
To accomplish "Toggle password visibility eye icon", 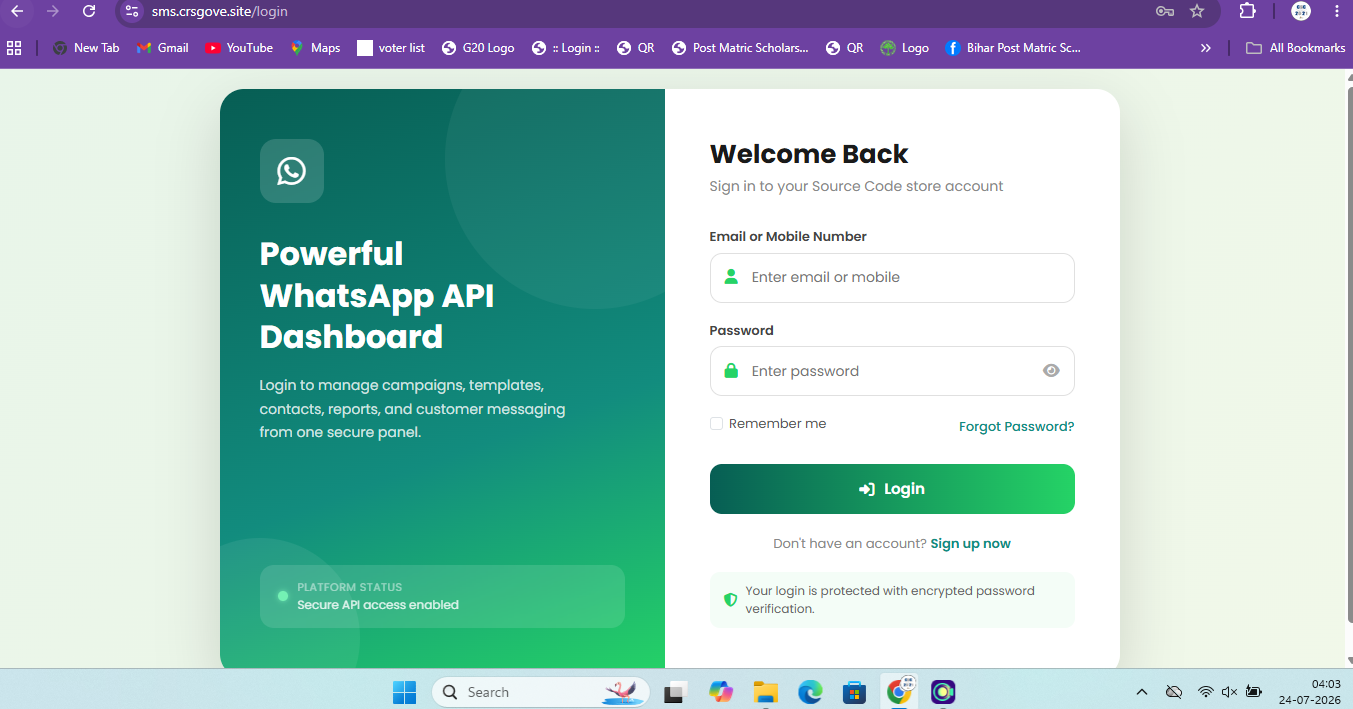I will point(1051,371).
